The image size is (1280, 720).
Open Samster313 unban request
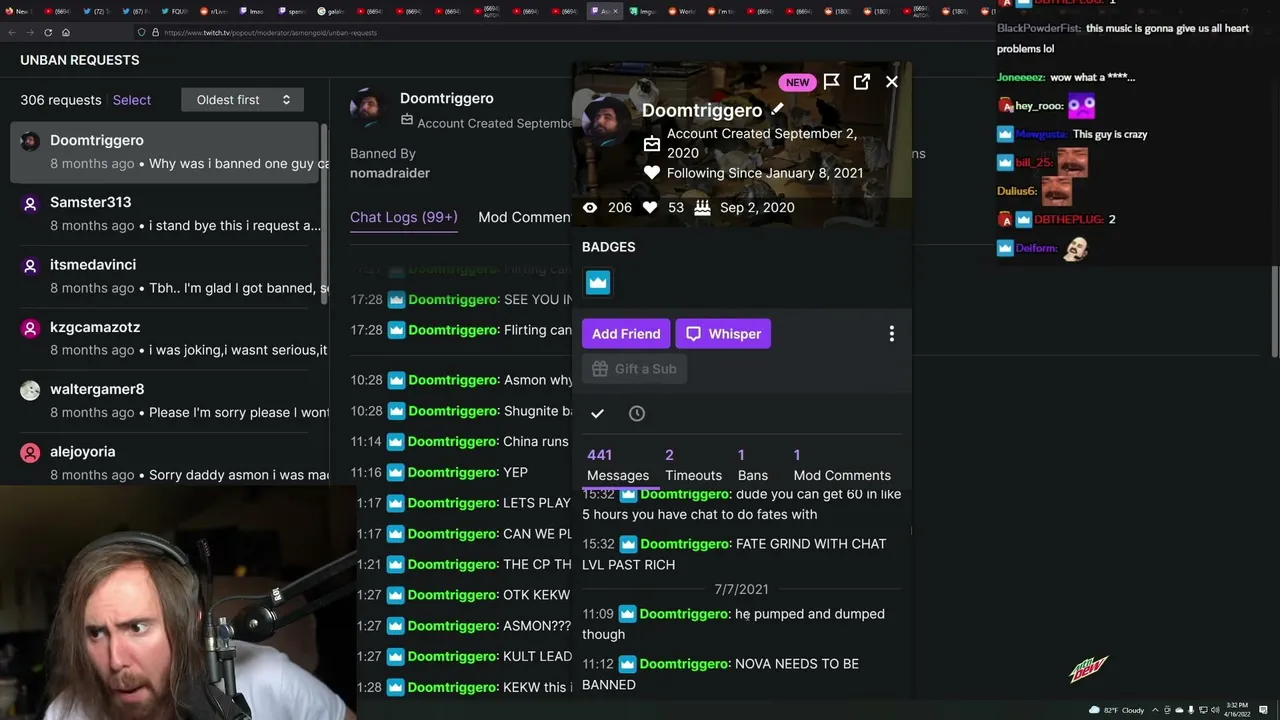tap(165, 214)
